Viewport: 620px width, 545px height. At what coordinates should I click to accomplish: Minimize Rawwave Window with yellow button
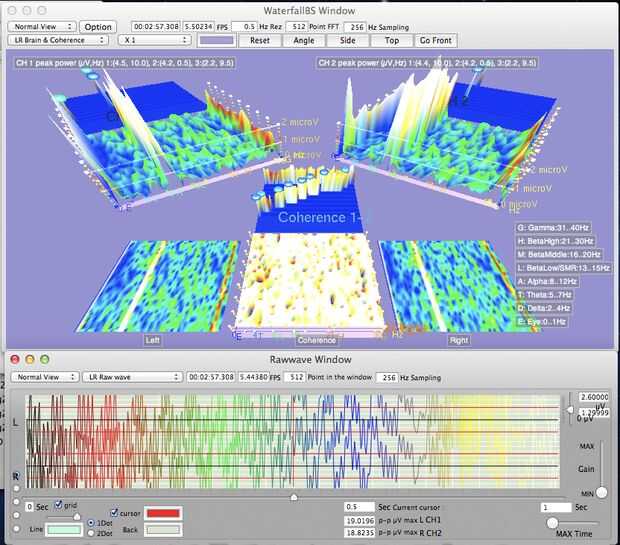30,359
